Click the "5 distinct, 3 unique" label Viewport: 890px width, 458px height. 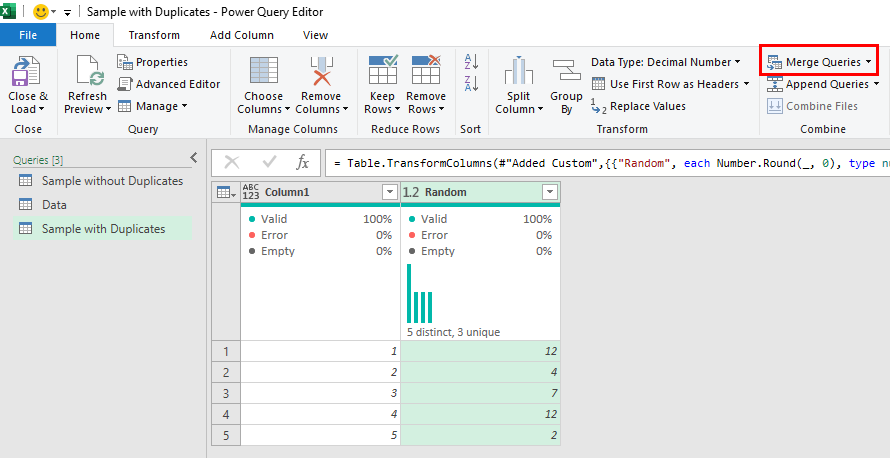coord(454,332)
